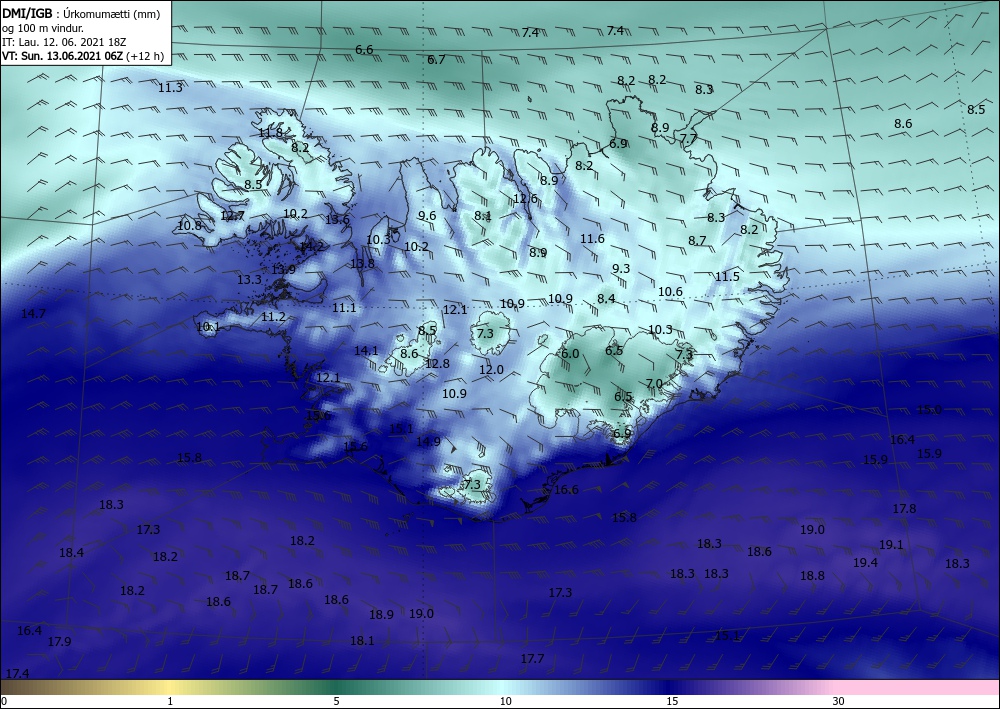
Task: Click the VT: Sun. 13.06.2021 06Z text
Action: (63, 56)
